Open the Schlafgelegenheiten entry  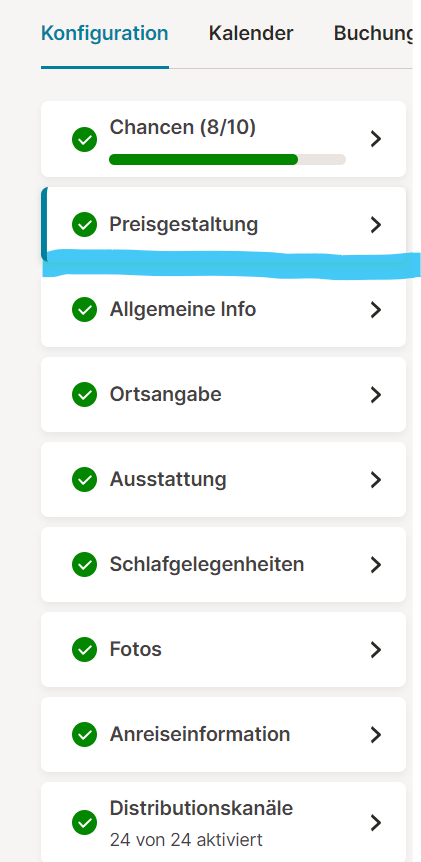coord(224,565)
